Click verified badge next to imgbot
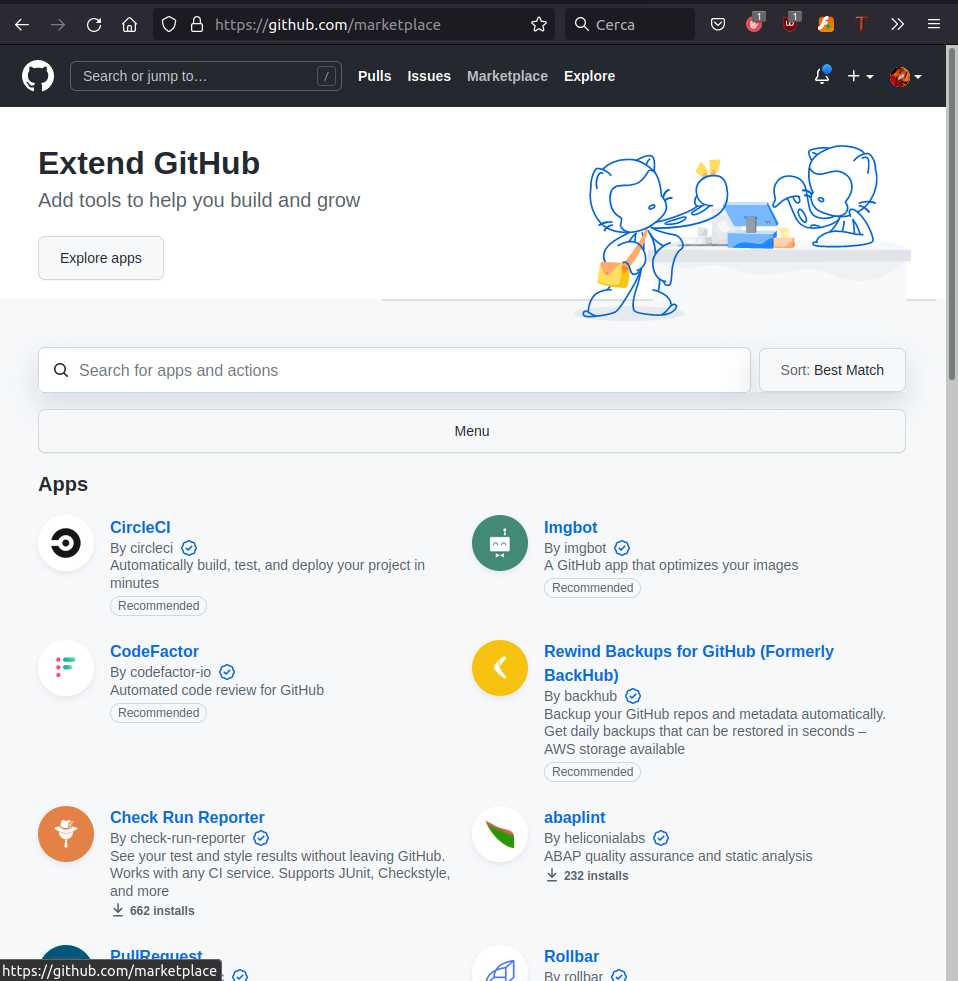Screen dimensions: 958x981 coord(622,548)
